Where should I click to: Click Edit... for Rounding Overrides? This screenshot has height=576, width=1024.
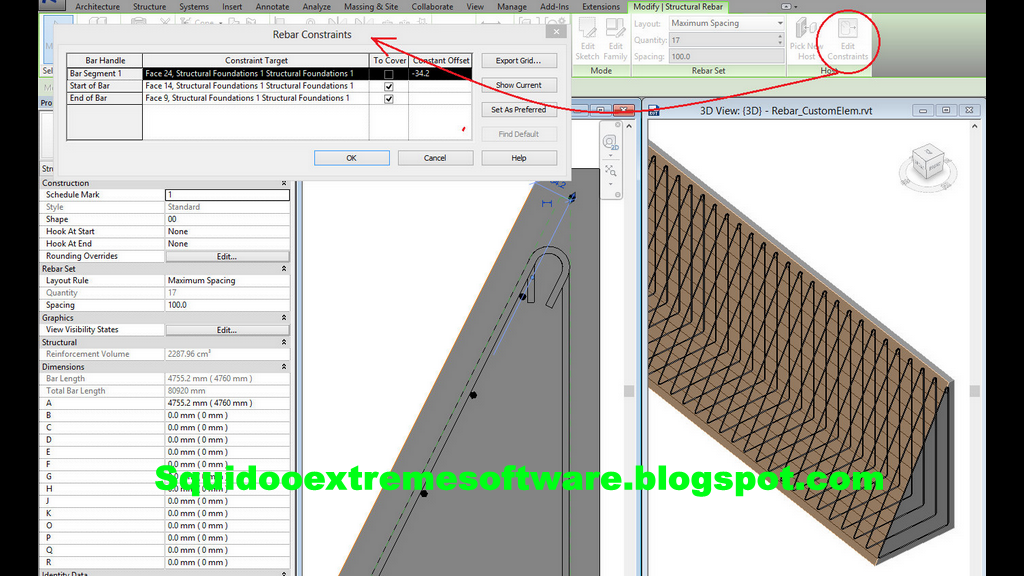click(227, 257)
